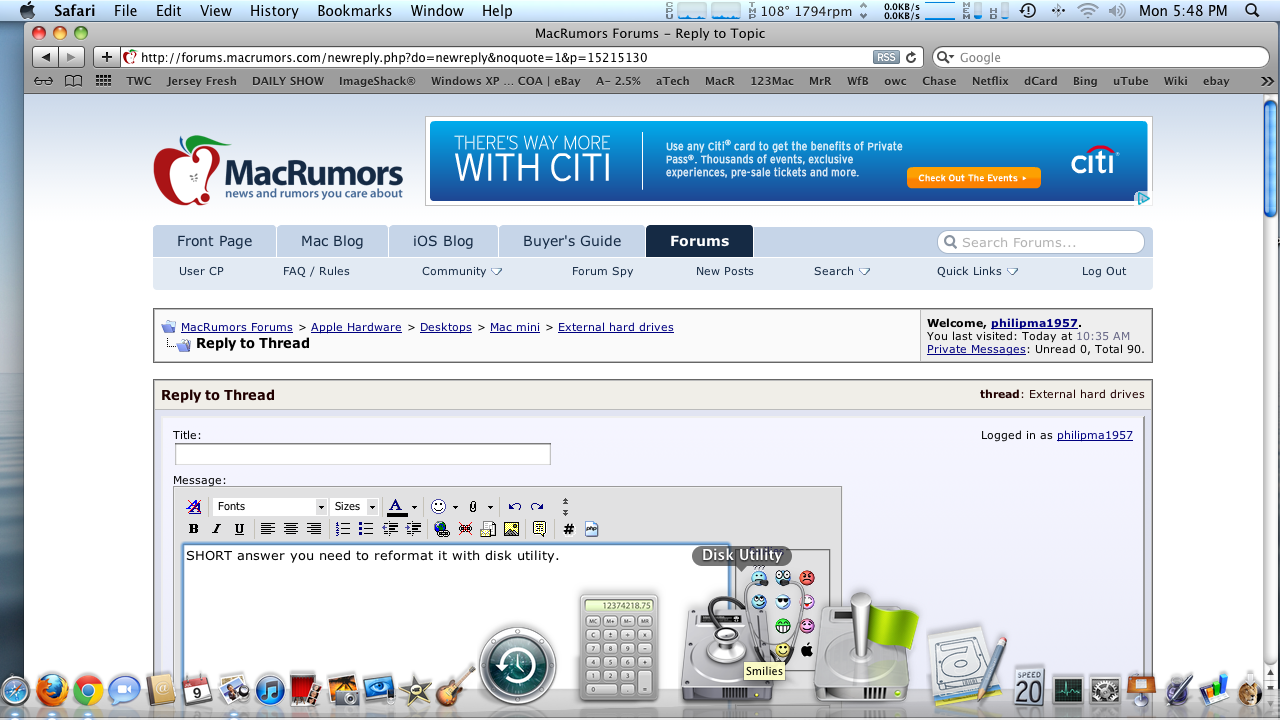Expand the text color picker arrow
The width and height of the screenshot is (1280, 720).
pyautogui.click(x=414, y=507)
